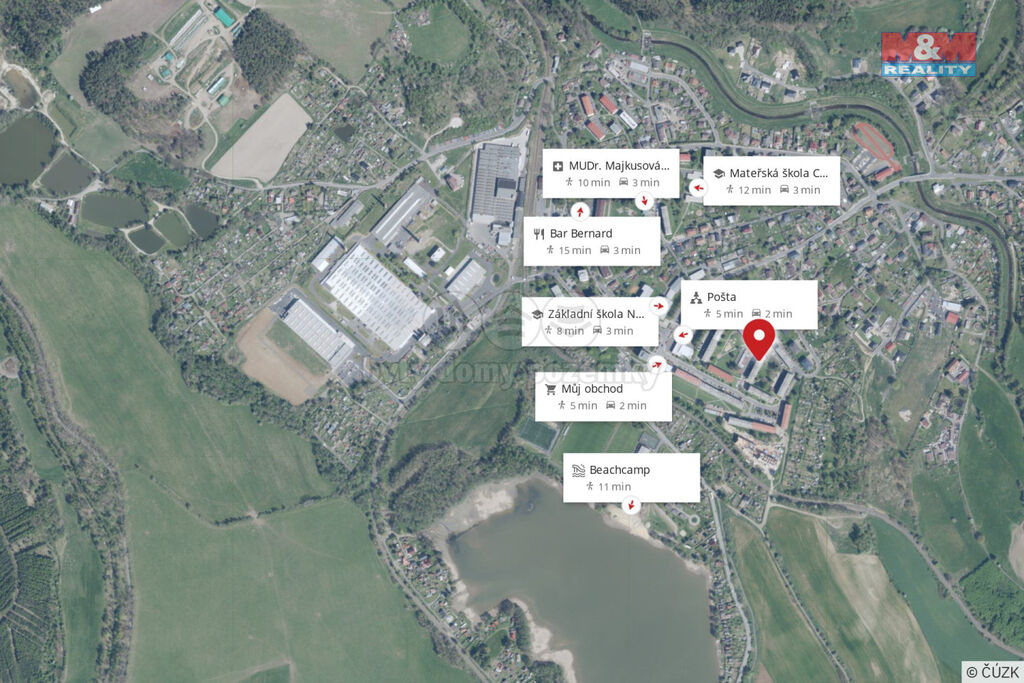Screen dimensions: 1024x683
Task: Click the red property location pin
Action: click(759, 340)
